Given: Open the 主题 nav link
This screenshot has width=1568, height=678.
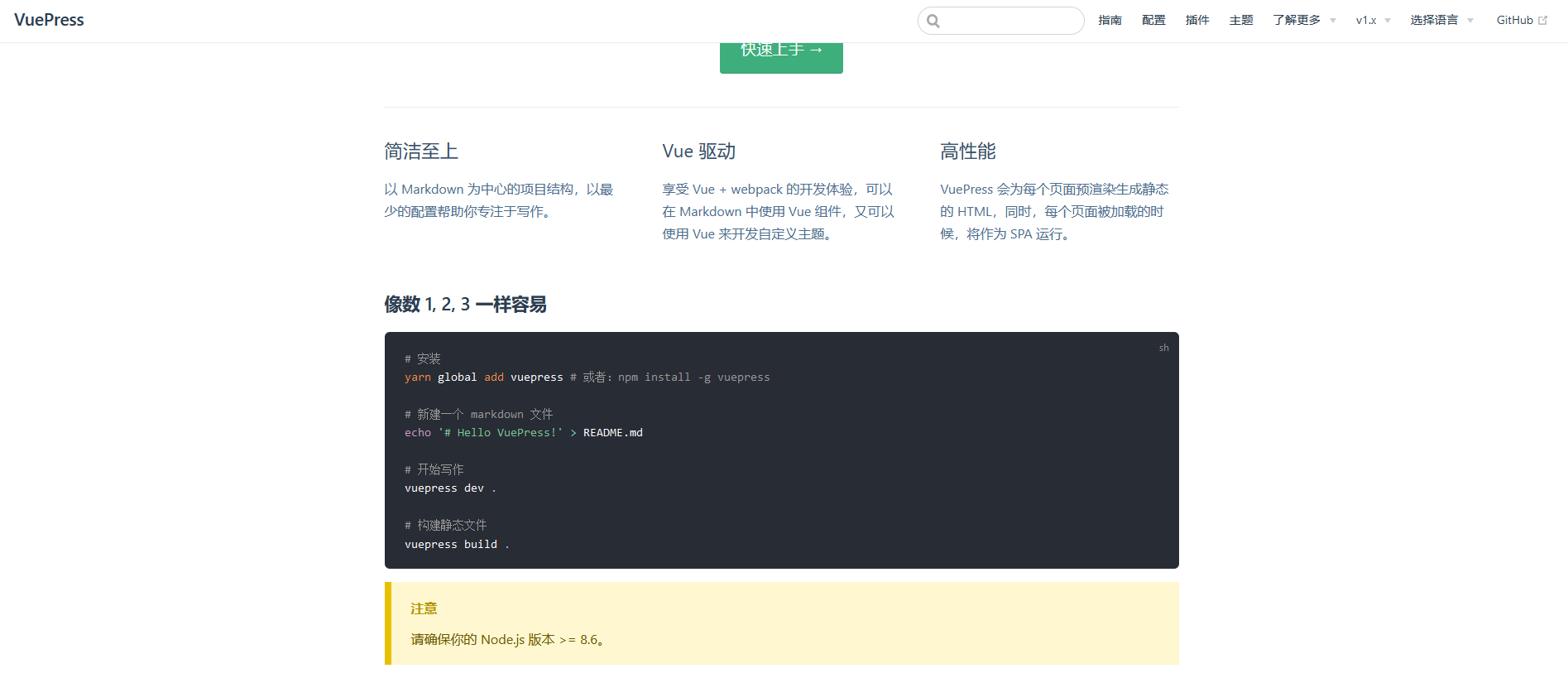Looking at the screenshot, I should [1241, 20].
